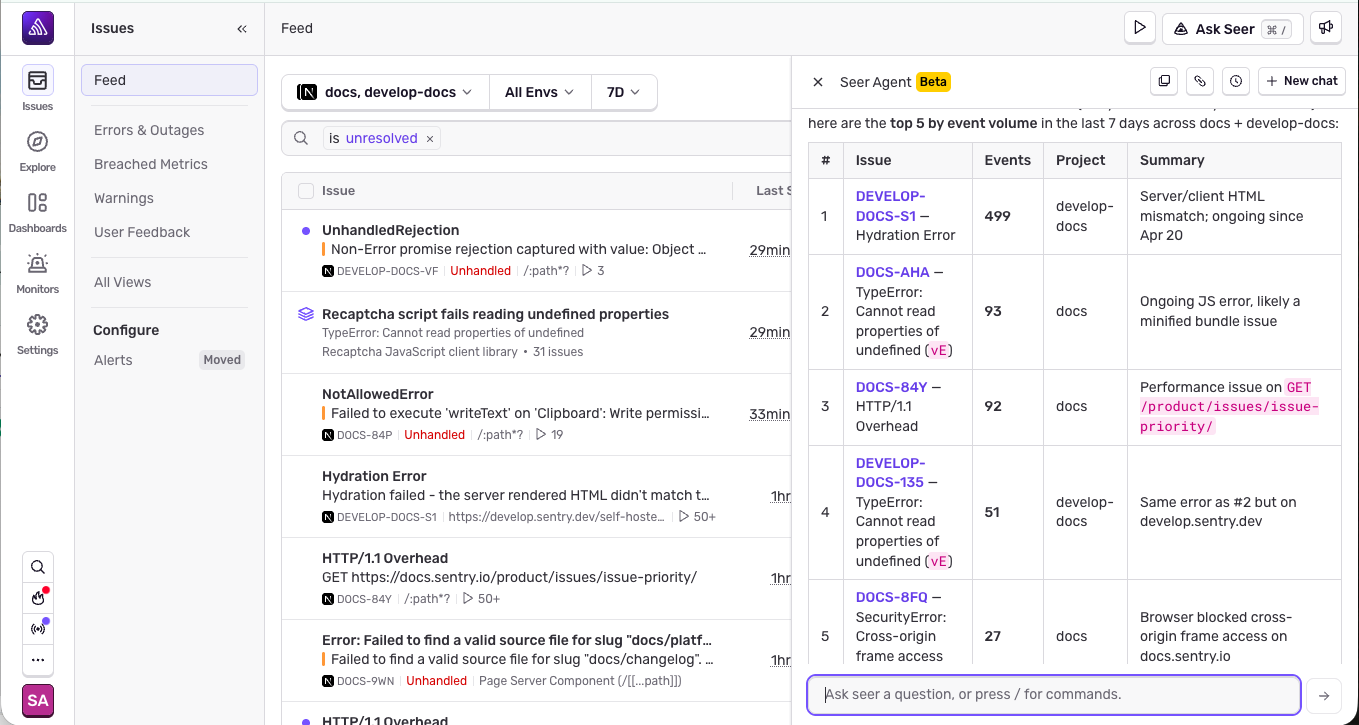Open the SA user avatar menu

(x=38, y=701)
